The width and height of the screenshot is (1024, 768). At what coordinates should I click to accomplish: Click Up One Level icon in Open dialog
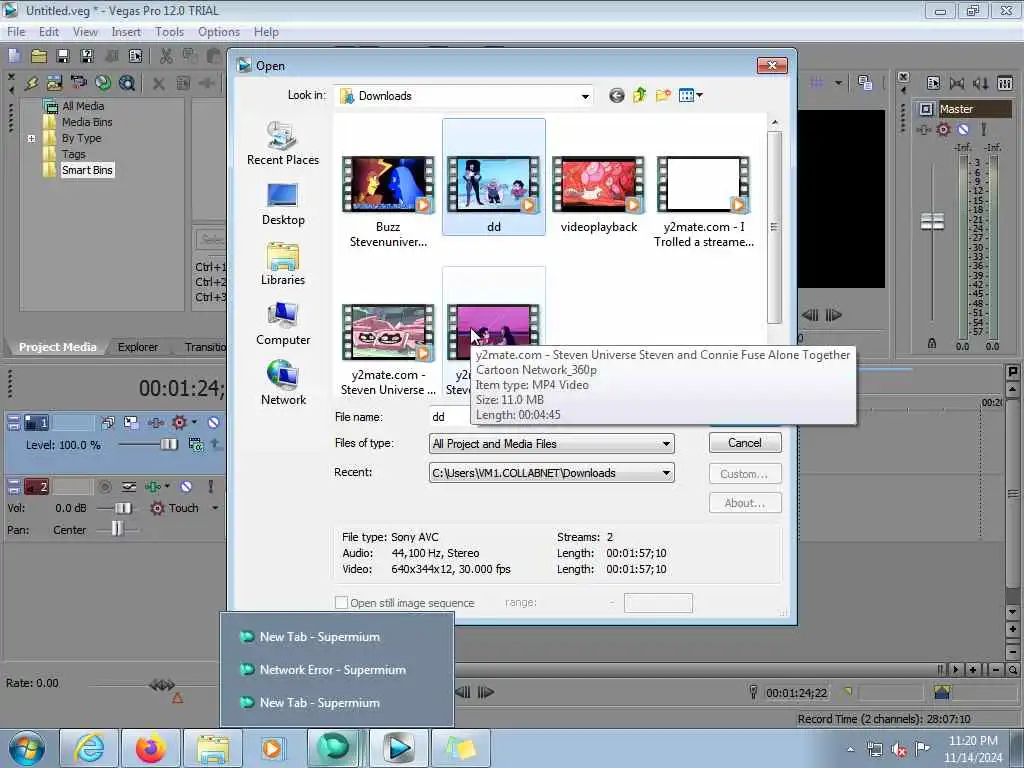pyautogui.click(x=639, y=96)
